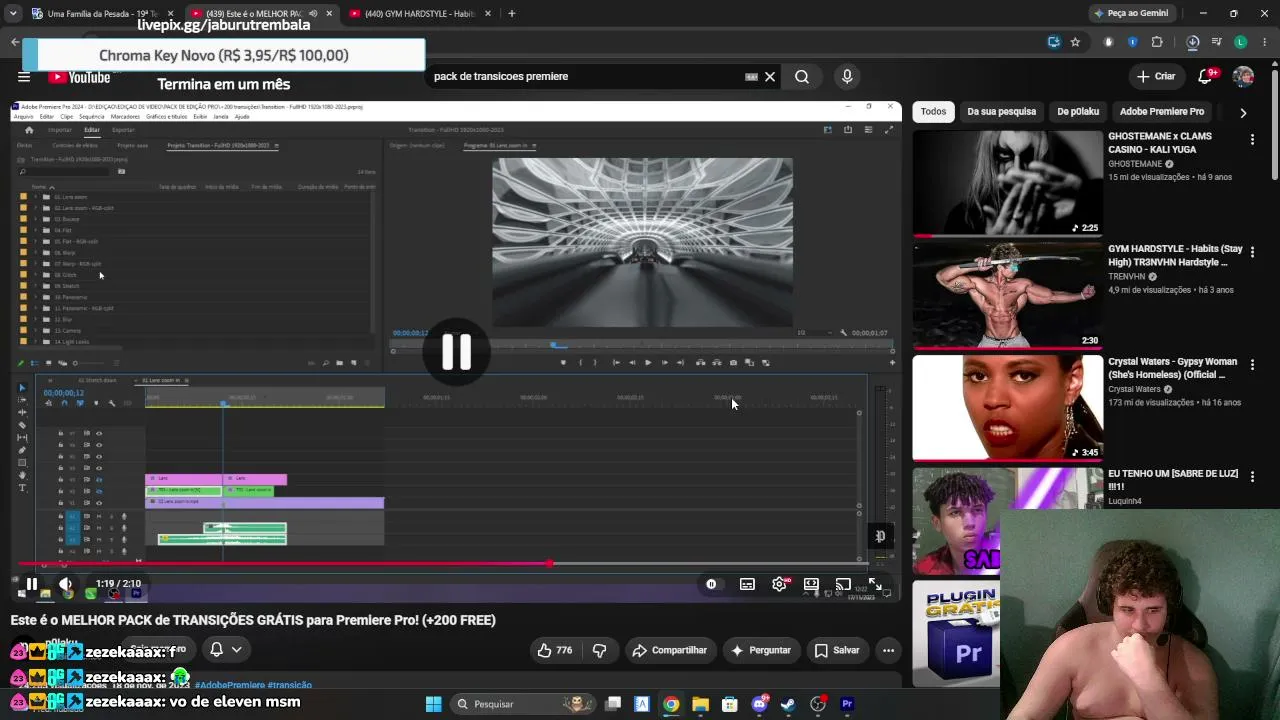Select the Da sua pesquisa chip
Image resolution: width=1280 pixels, height=720 pixels.
1001,112
